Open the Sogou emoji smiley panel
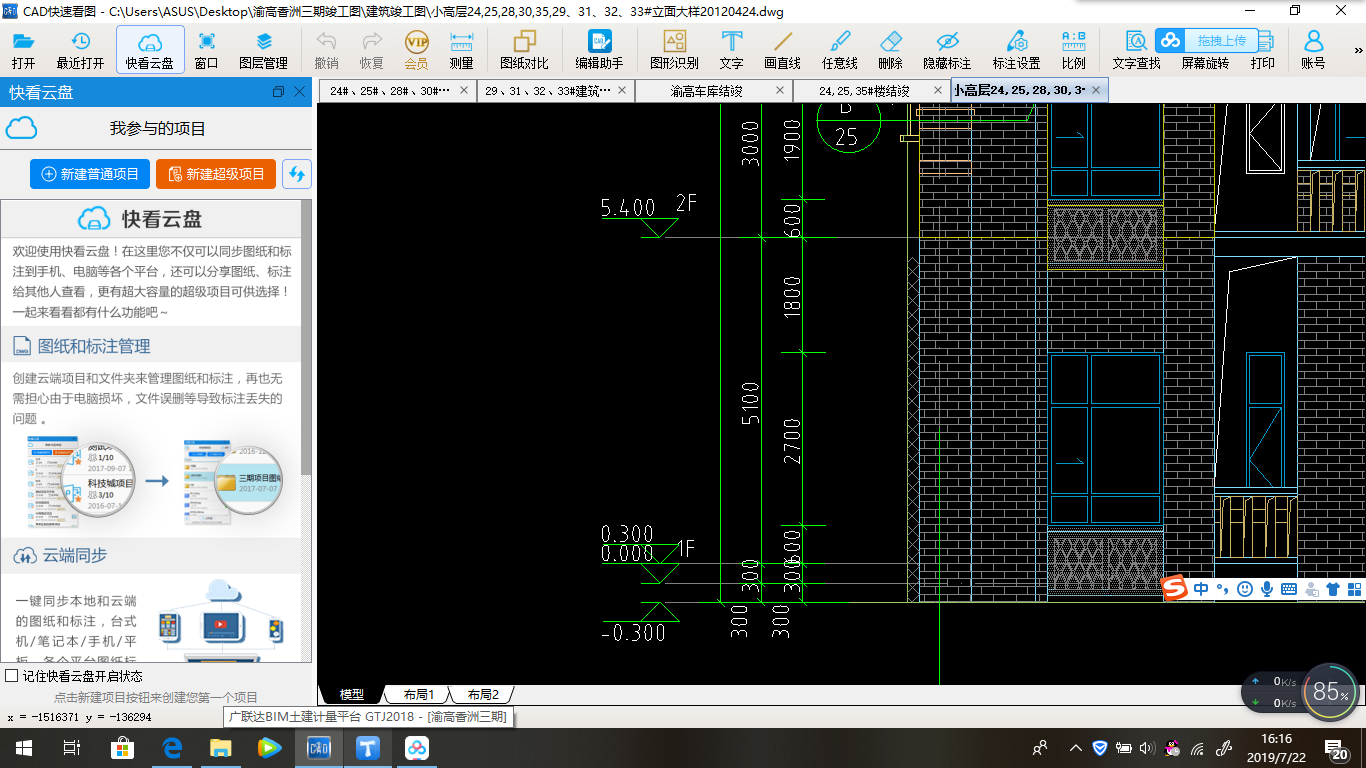Viewport: 1366px width, 768px height. coord(1244,589)
